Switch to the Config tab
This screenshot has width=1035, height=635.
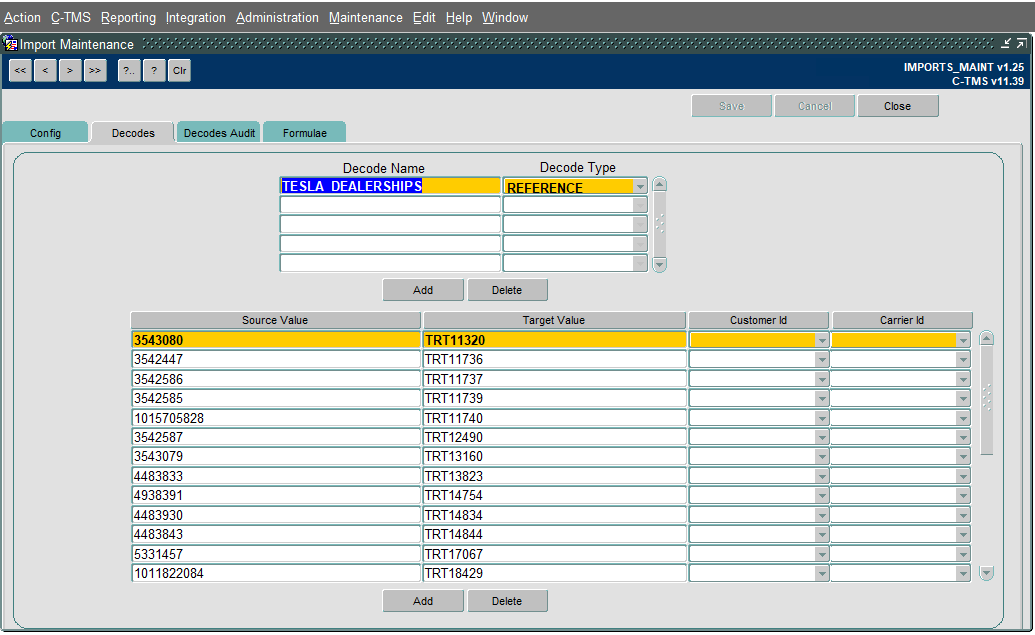(x=46, y=133)
